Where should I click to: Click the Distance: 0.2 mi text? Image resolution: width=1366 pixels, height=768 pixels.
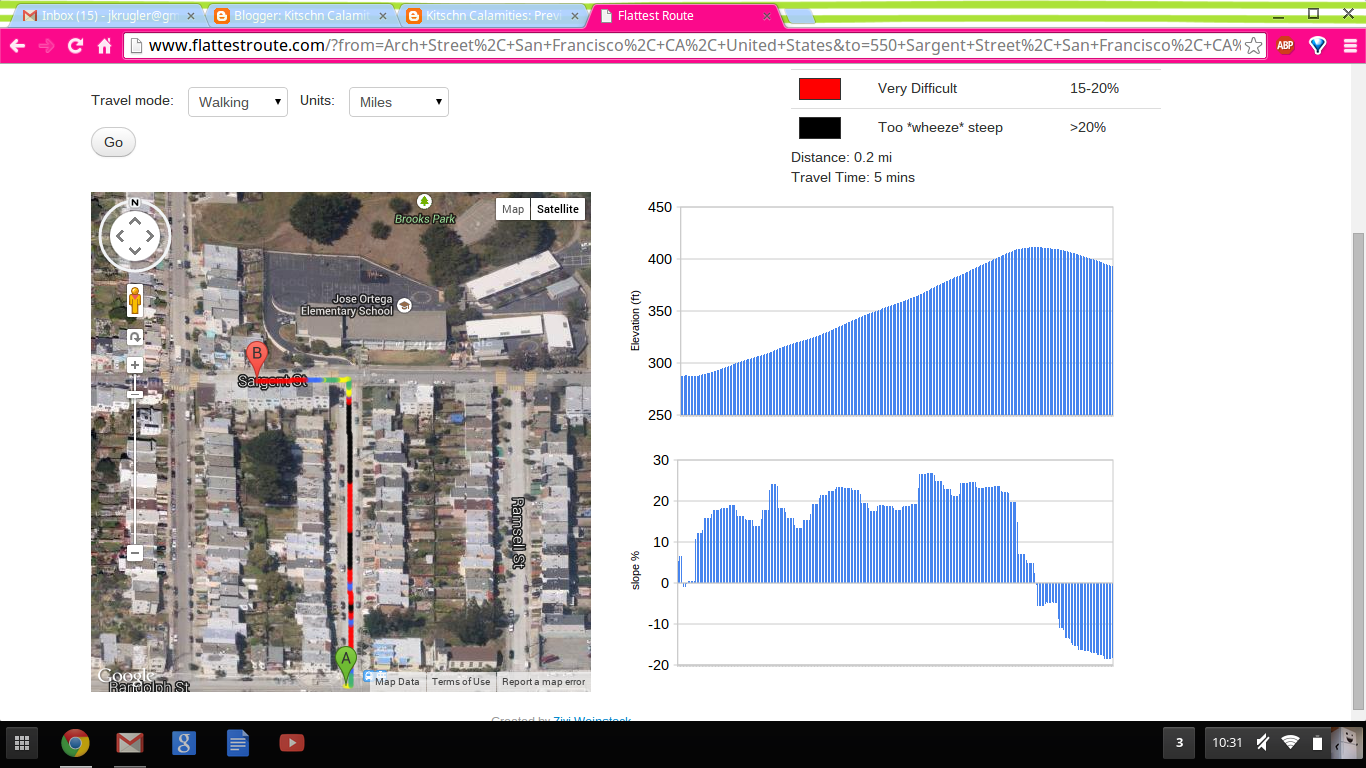point(841,157)
